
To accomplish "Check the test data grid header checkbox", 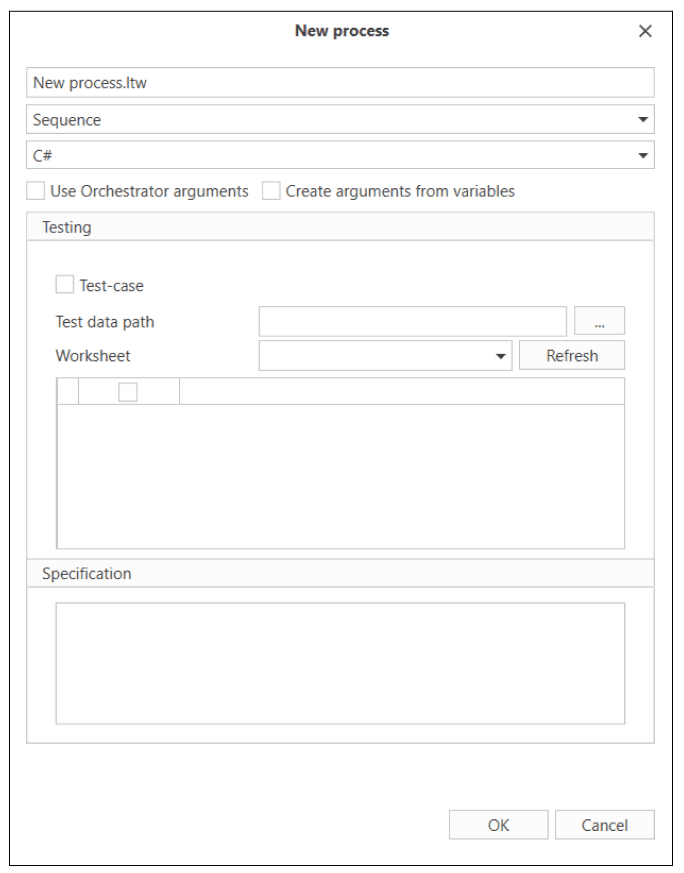I will coord(128,393).
